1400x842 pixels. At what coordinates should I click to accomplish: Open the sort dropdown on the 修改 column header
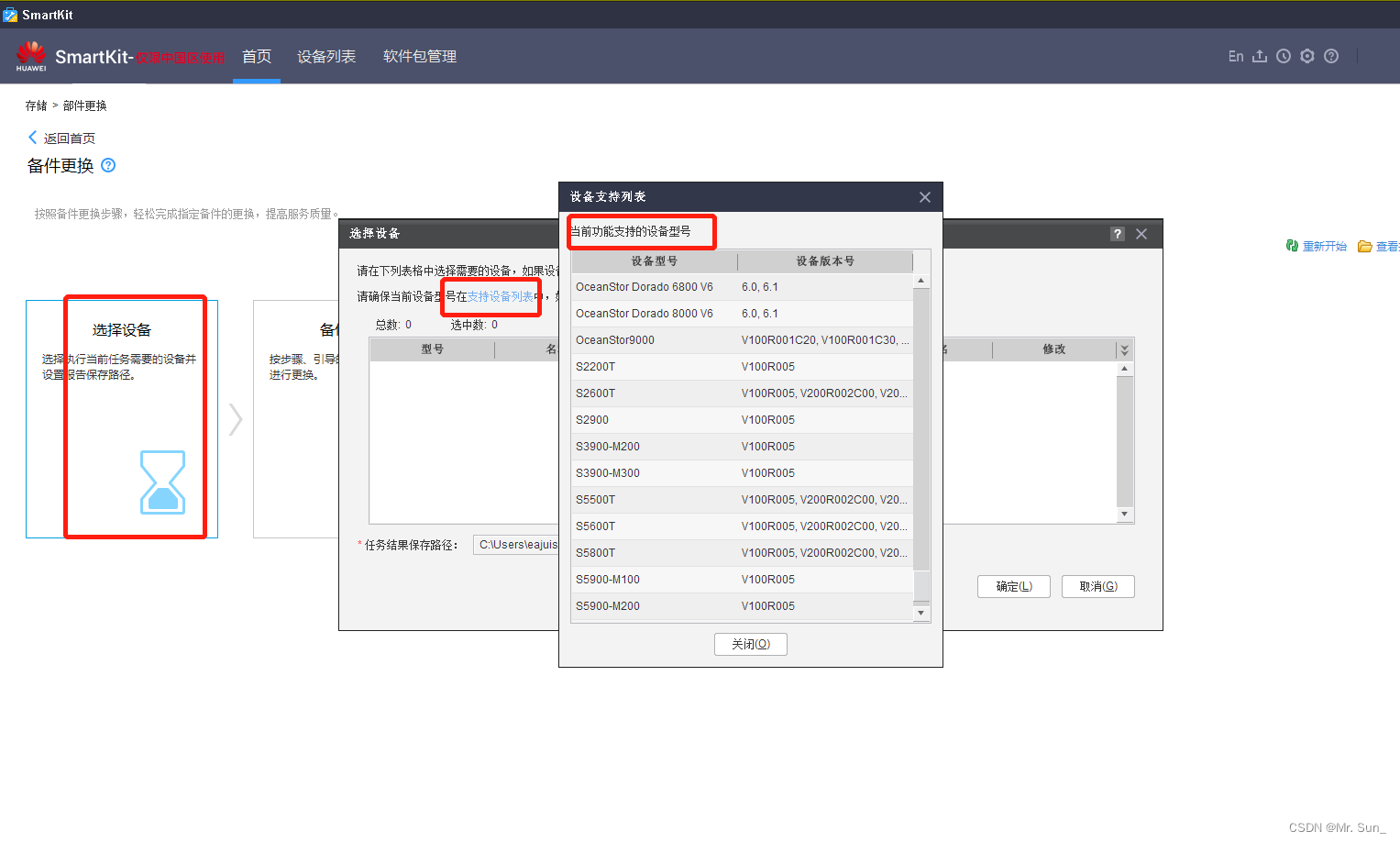(1125, 349)
